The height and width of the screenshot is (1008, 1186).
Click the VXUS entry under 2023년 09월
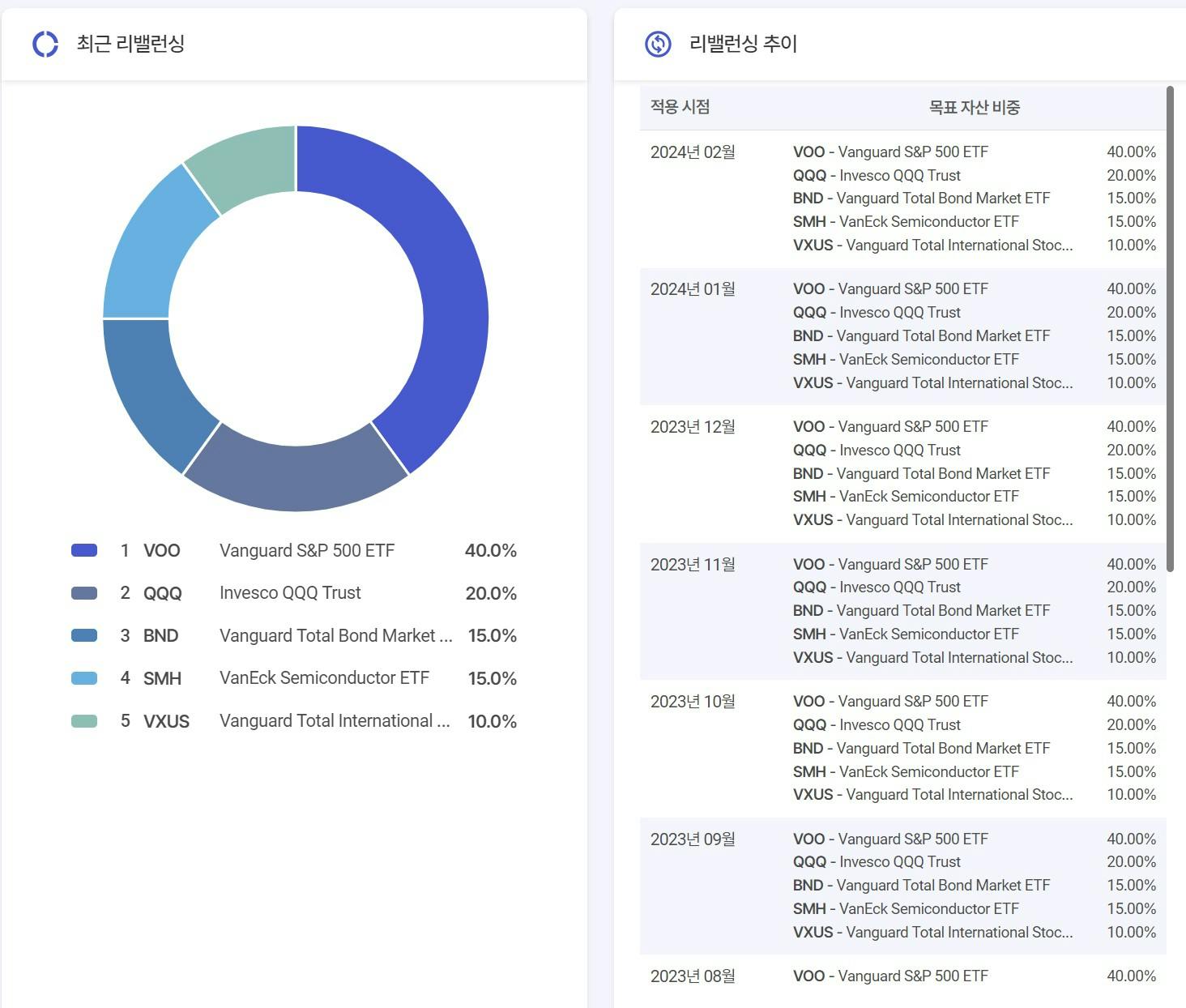coord(932,933)
